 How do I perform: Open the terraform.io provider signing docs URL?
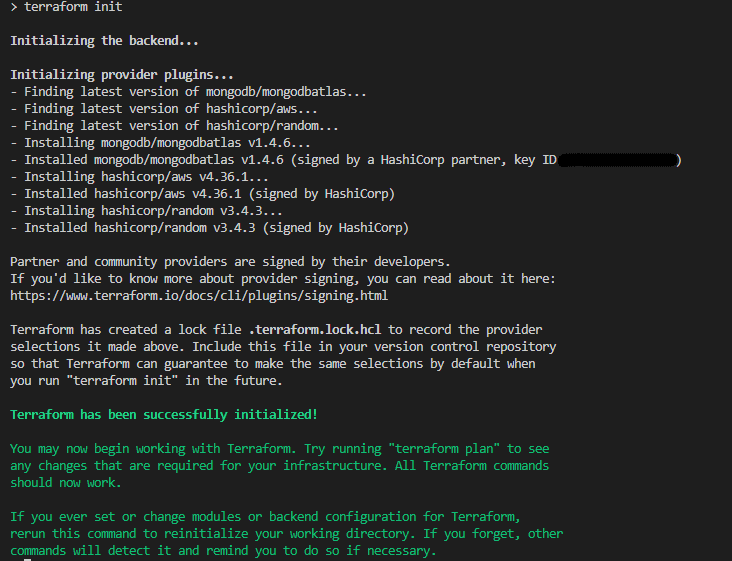click(199, 295)
